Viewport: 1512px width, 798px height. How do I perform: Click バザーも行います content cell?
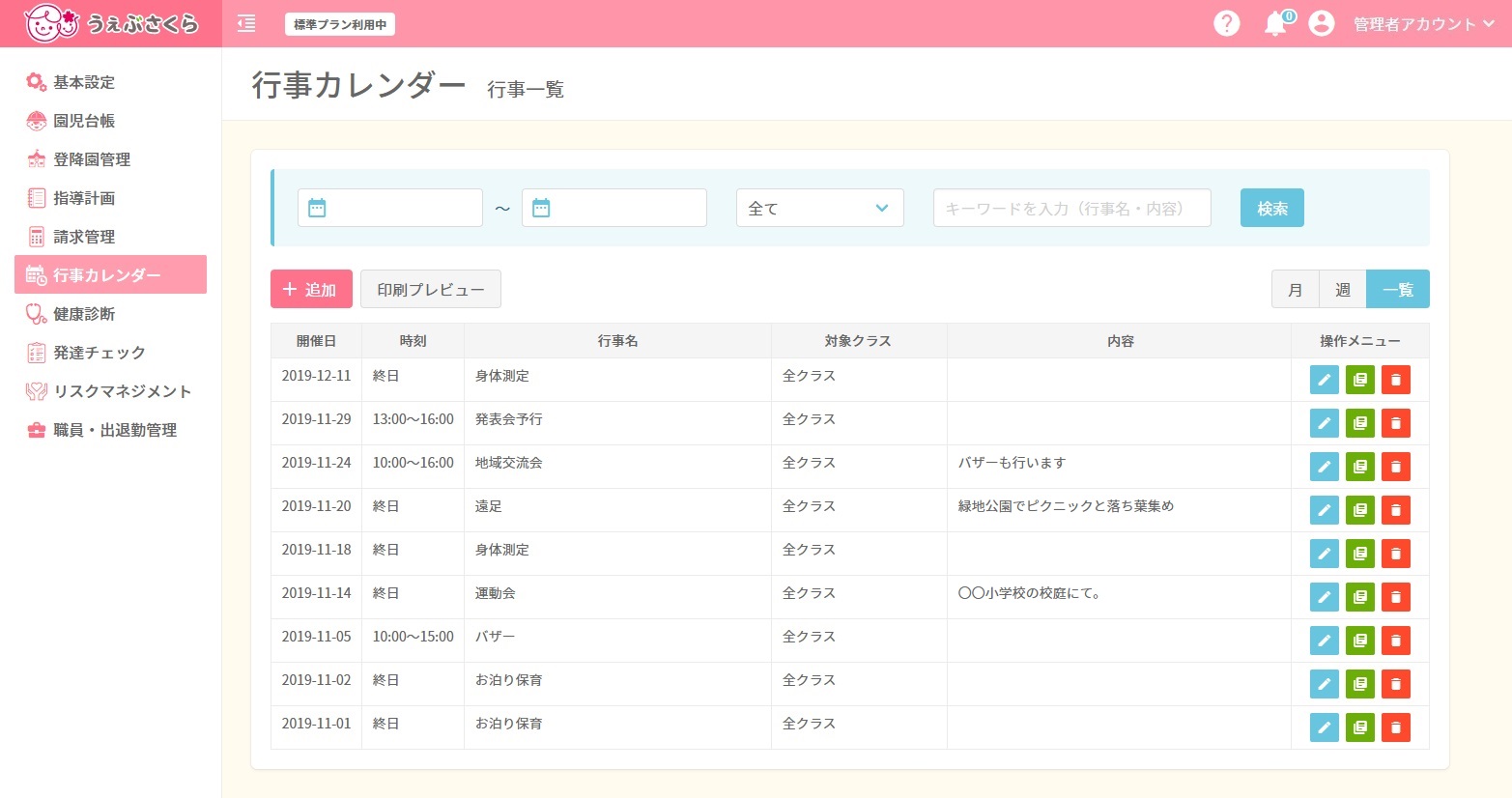coord(1119,467)
